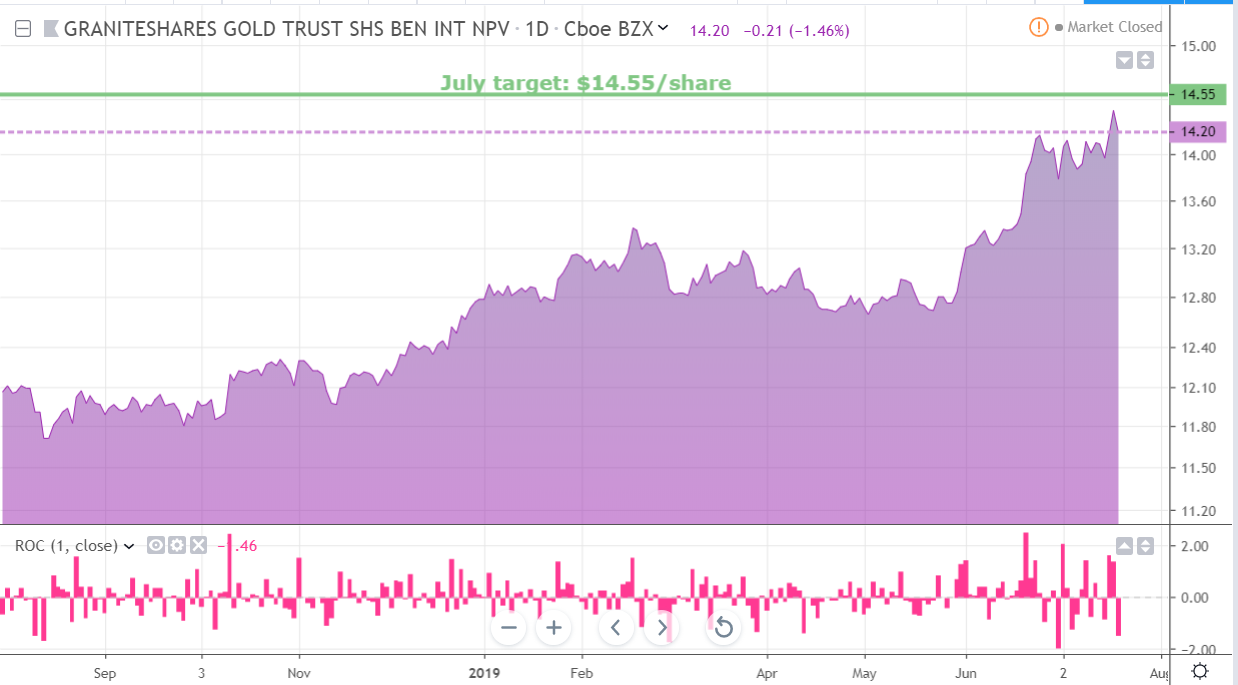This screenshot has width=1238, height=685.
Task: Toggle ROC indicator visibility eye icon
Action: pyautogui.click(x=156, y=545)
